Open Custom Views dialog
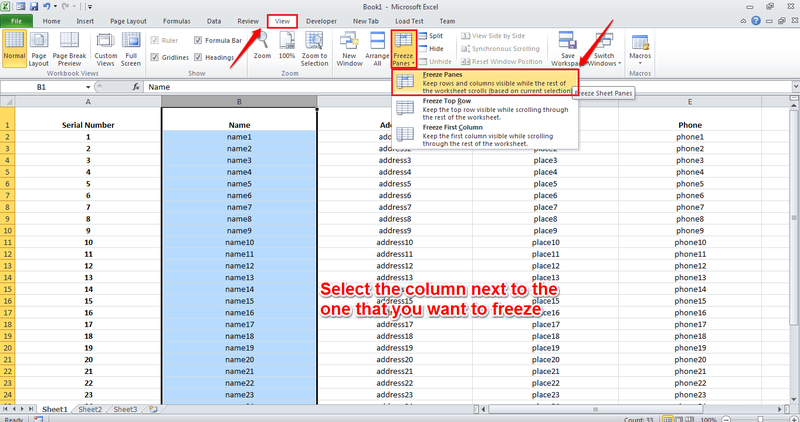 point(106,48)
